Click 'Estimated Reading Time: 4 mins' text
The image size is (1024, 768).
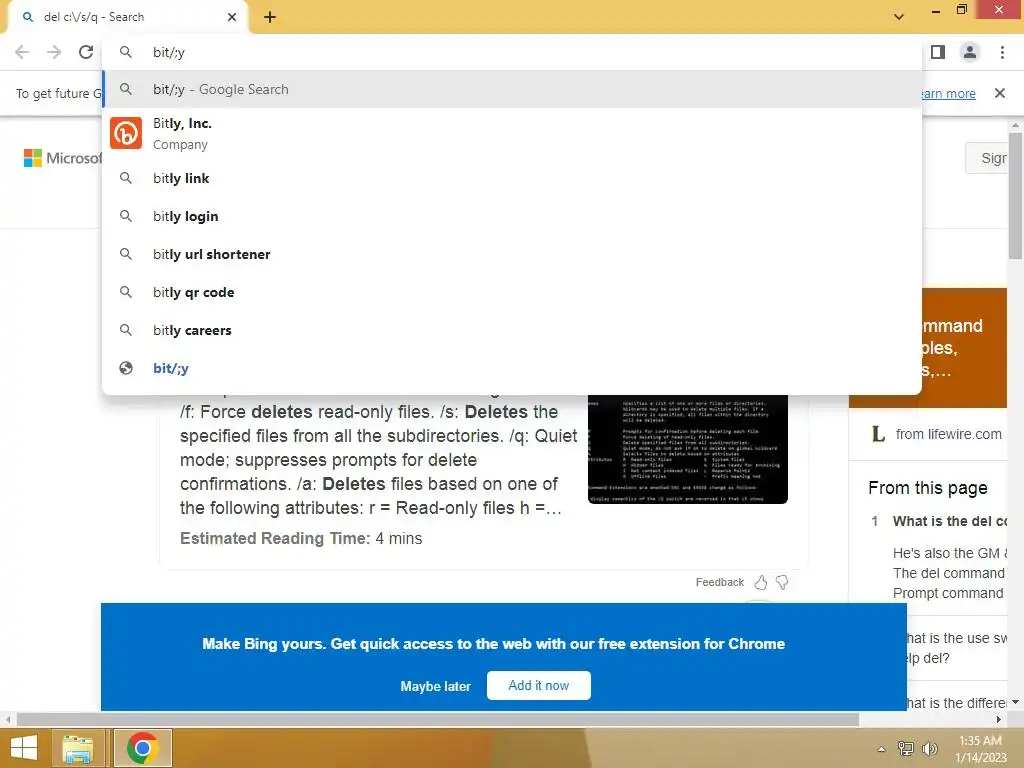click(301, 538)
